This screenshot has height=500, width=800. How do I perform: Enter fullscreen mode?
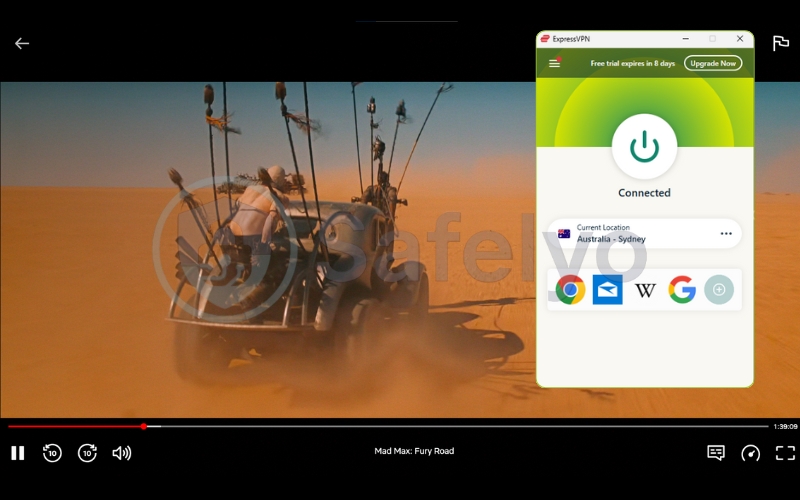click(x=785, y=453)
